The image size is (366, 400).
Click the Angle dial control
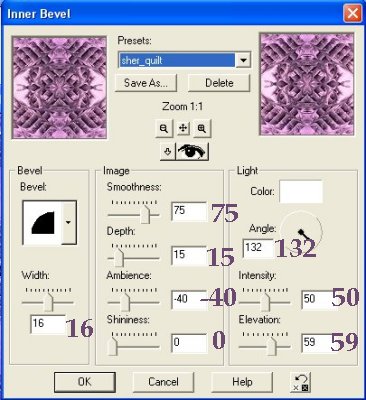tap(301, 230)
